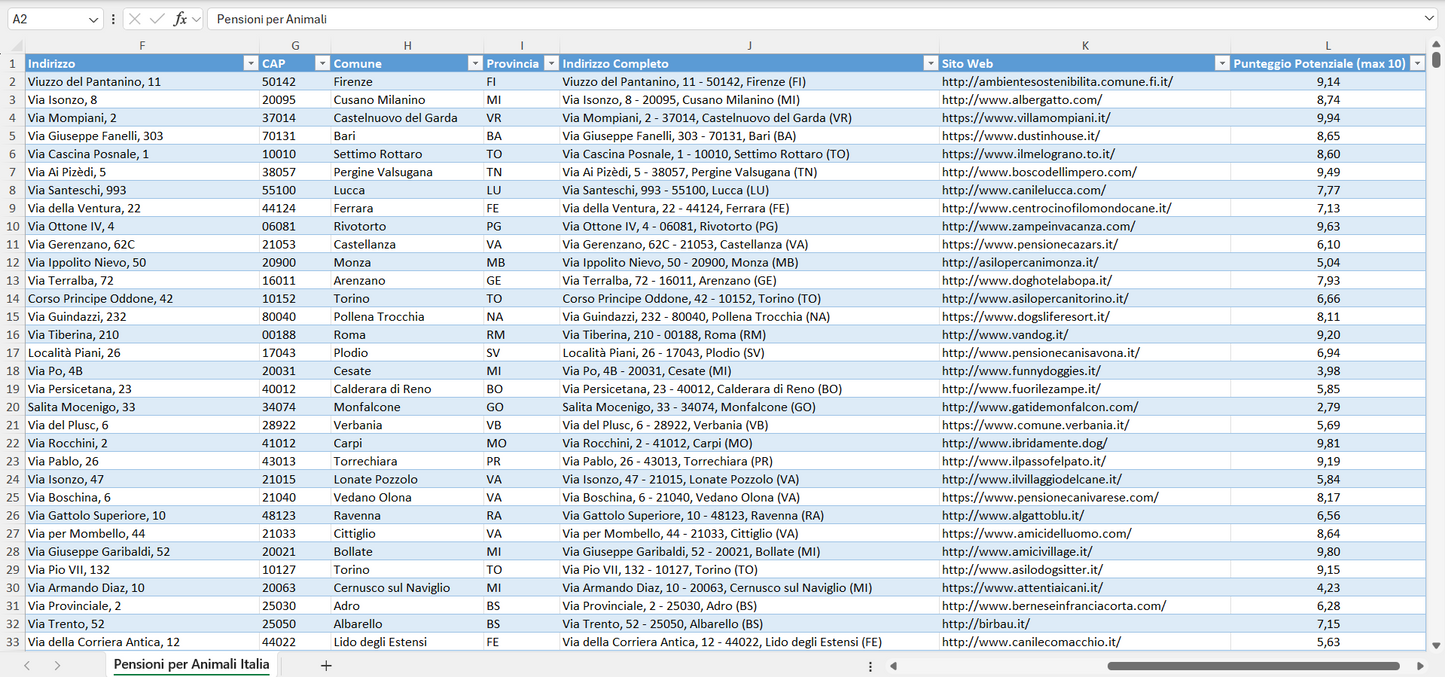Expand the formula bar with the chevron

tap(1429, 19)
